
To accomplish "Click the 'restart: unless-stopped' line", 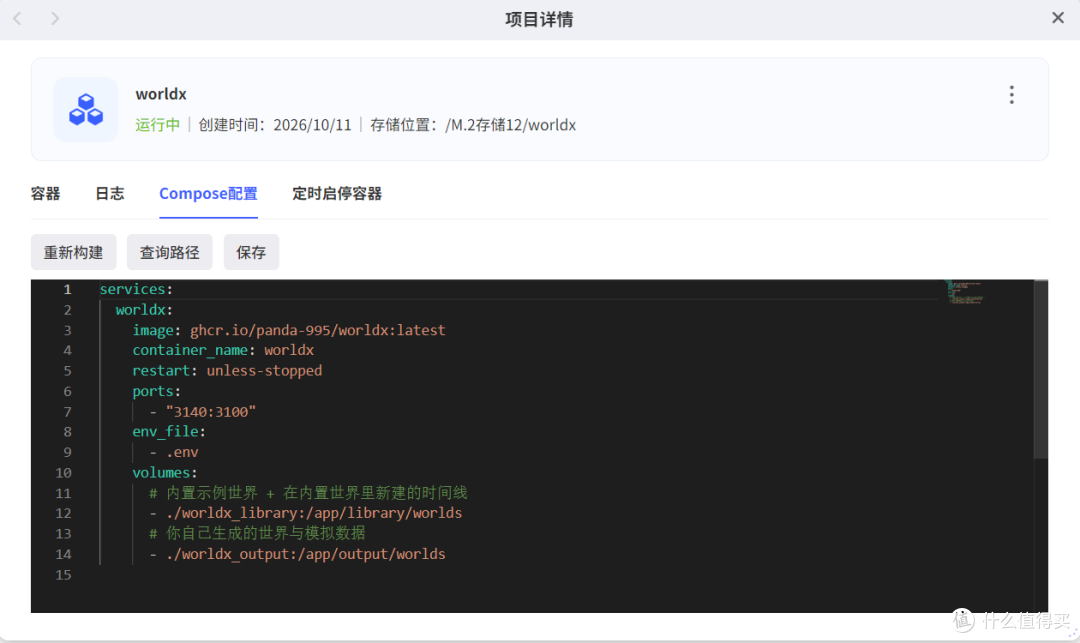I will tap(227, 370).
